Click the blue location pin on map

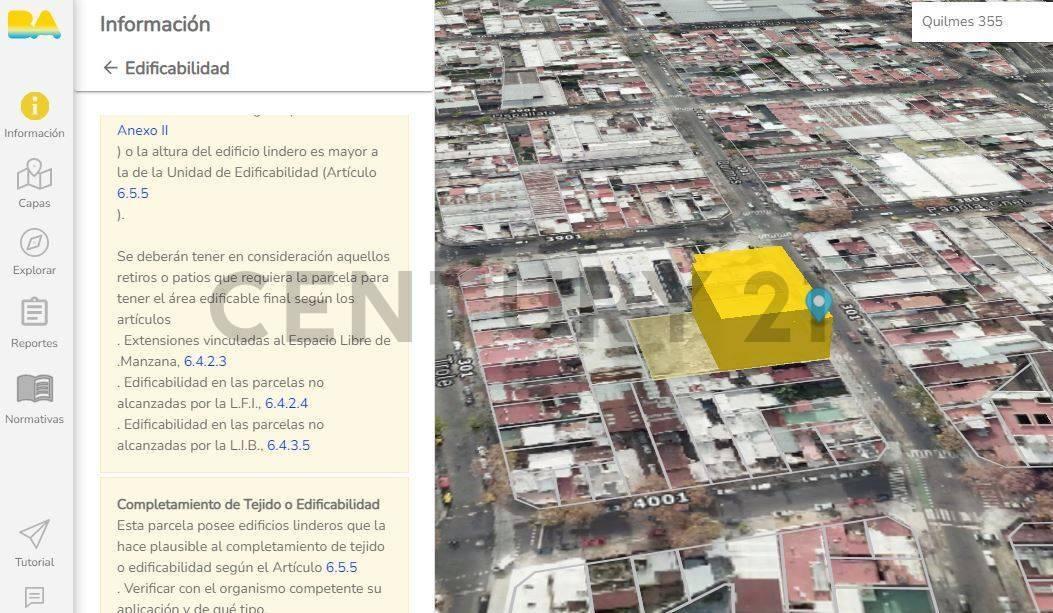point(819,303)
